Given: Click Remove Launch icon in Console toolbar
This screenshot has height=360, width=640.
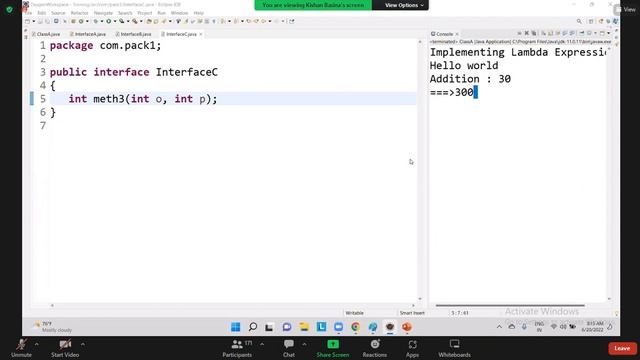Looking at the screenshot, I should pos(527,33).
